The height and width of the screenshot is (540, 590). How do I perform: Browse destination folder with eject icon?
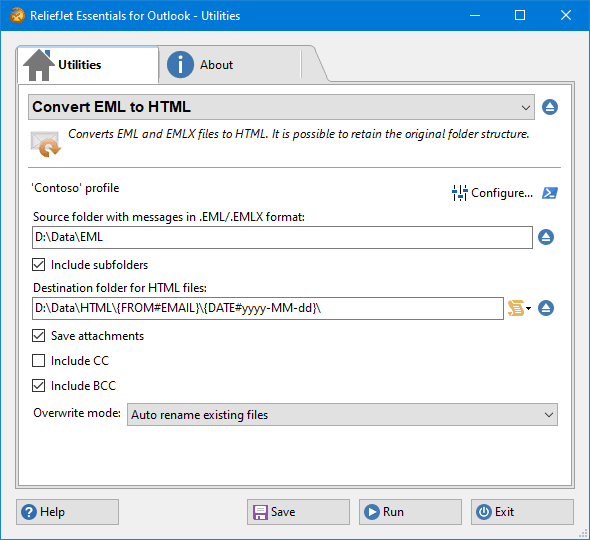[546, 308]
